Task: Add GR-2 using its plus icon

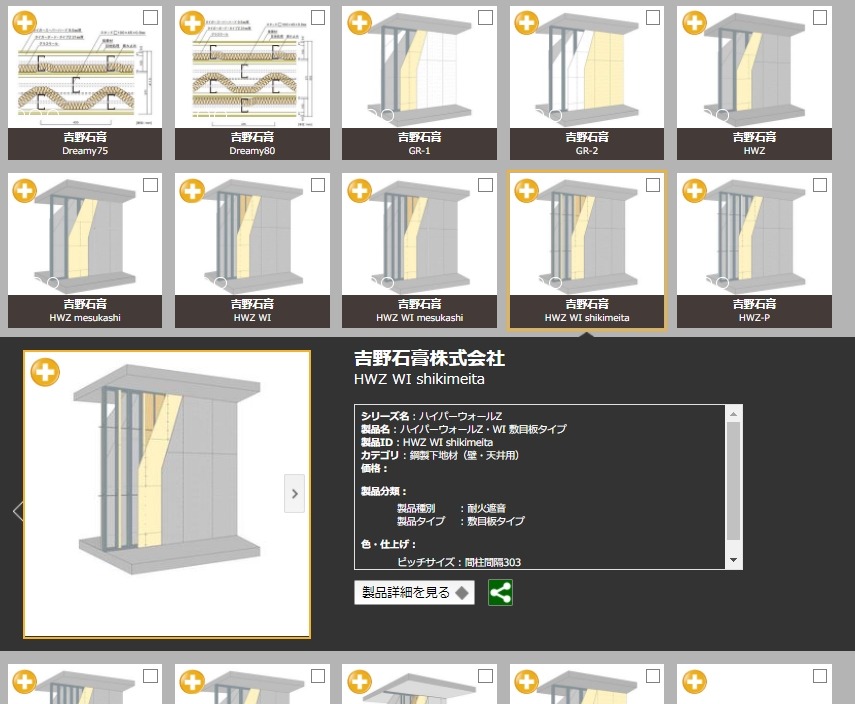Action: [x=527, y=23]
